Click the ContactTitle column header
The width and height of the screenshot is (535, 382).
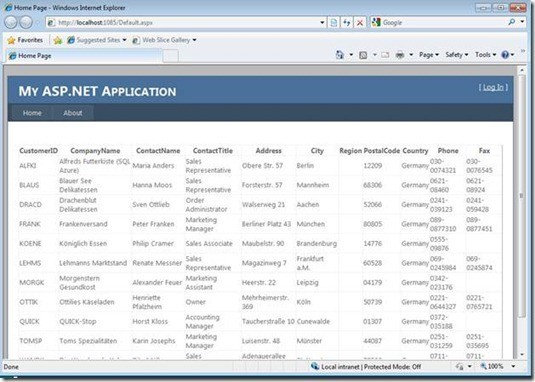pos(213,151)
